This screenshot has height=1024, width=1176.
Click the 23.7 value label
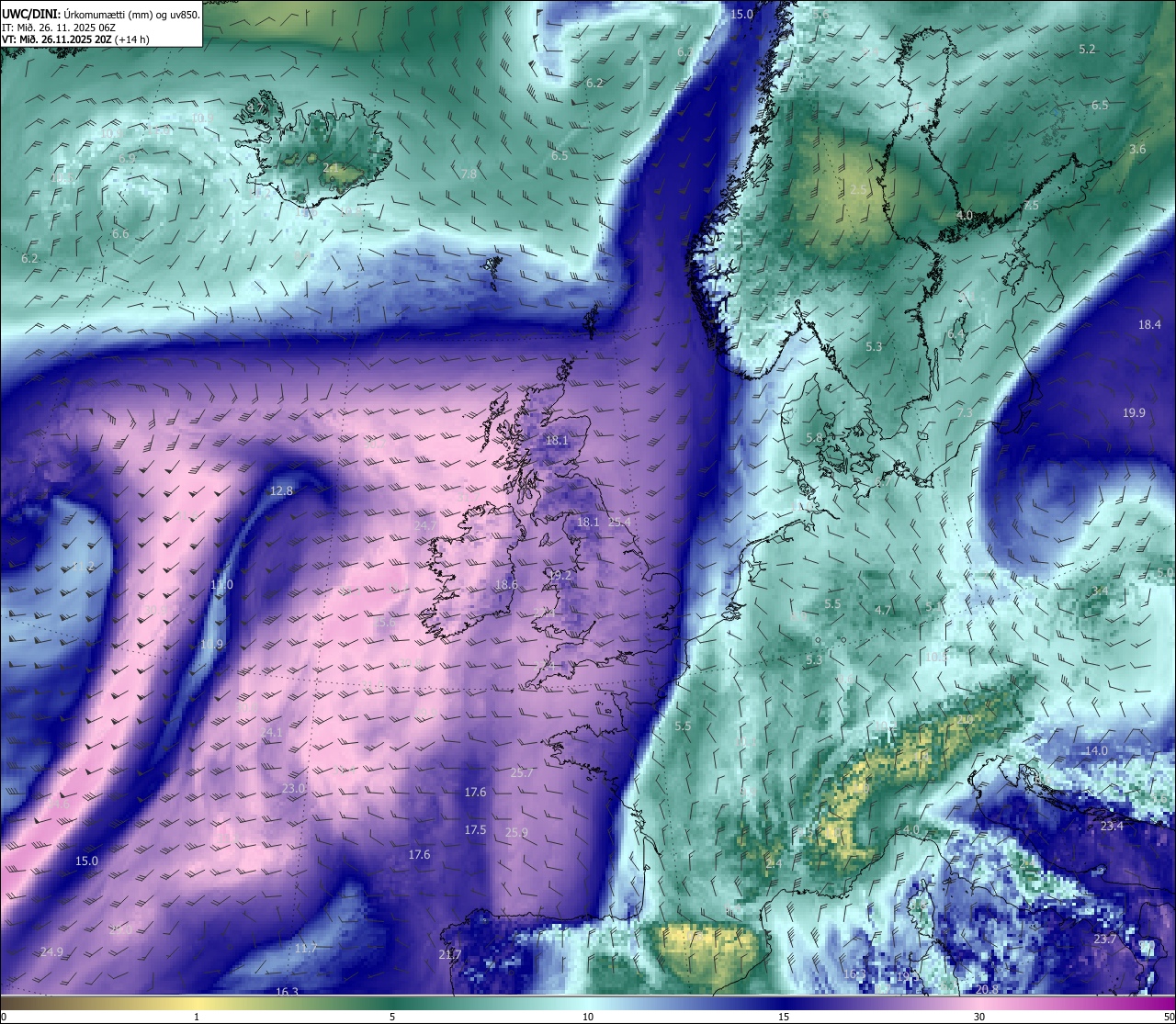click(1104, 940)
